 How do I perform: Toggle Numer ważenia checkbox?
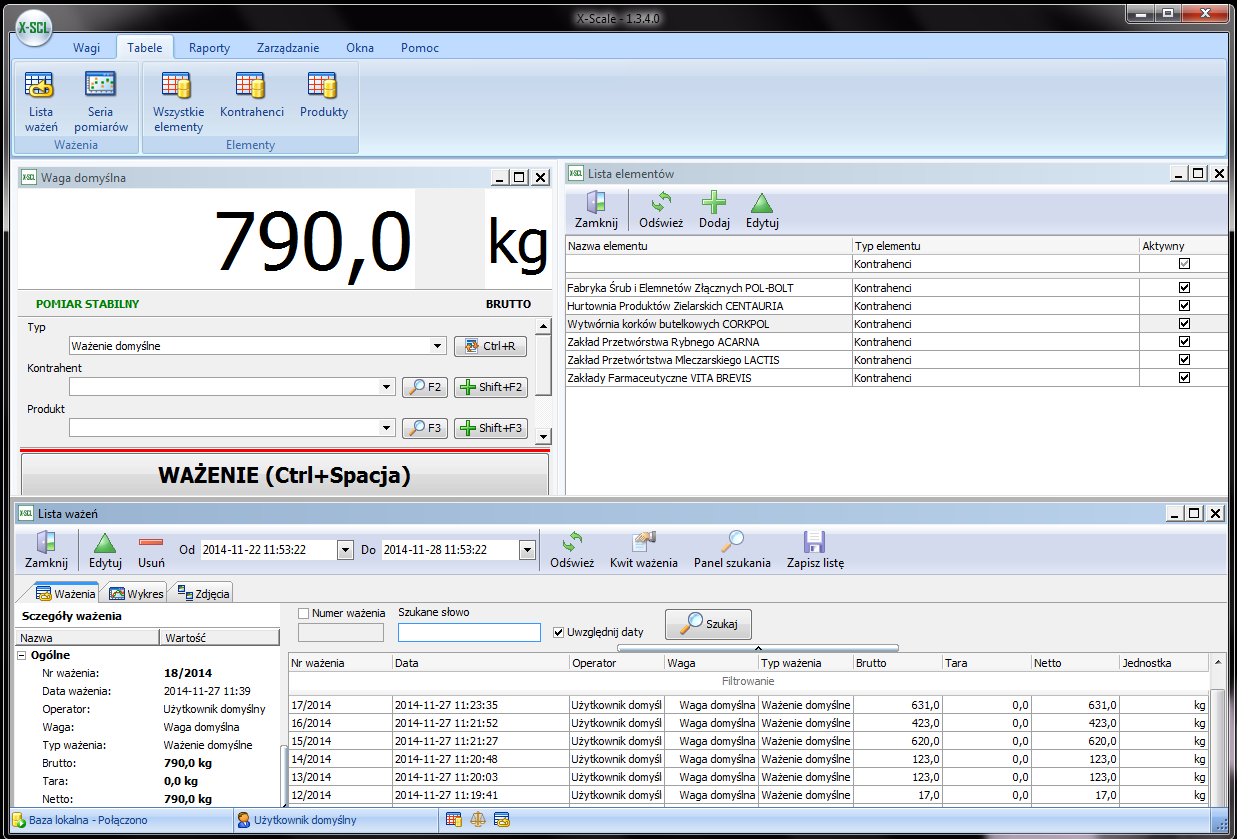pyautogui.click(x=304, y=613)
